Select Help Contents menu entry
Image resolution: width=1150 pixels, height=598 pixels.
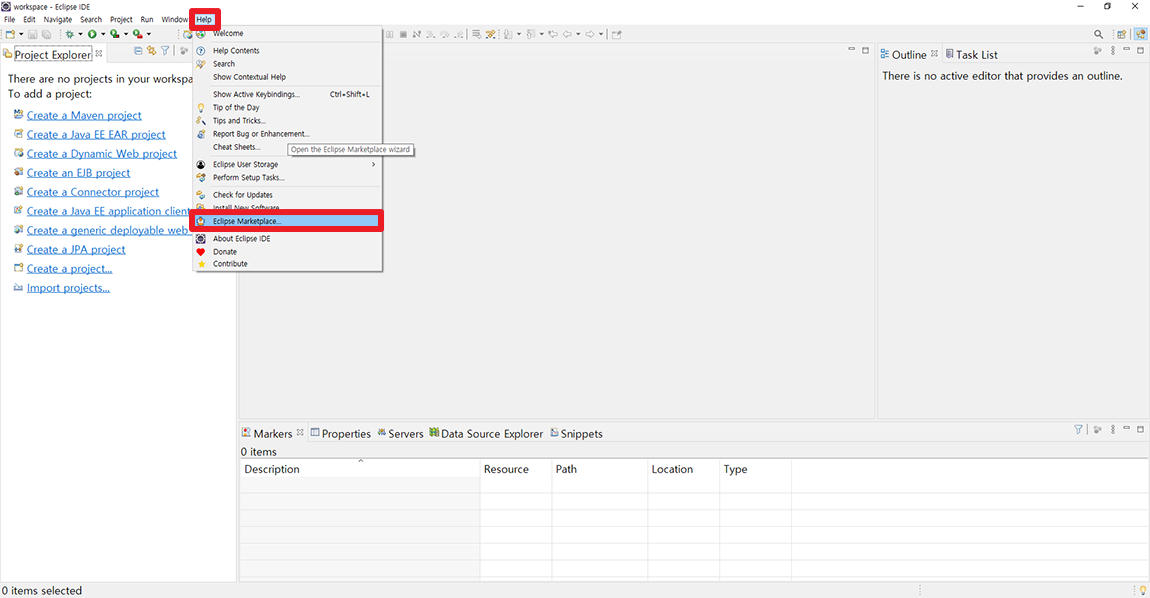288,51
